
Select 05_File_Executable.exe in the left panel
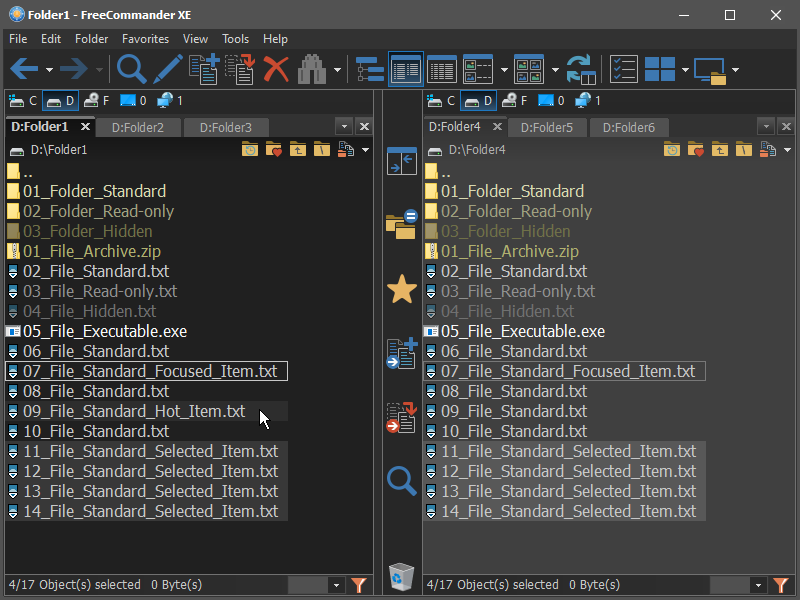pos(105,331)
